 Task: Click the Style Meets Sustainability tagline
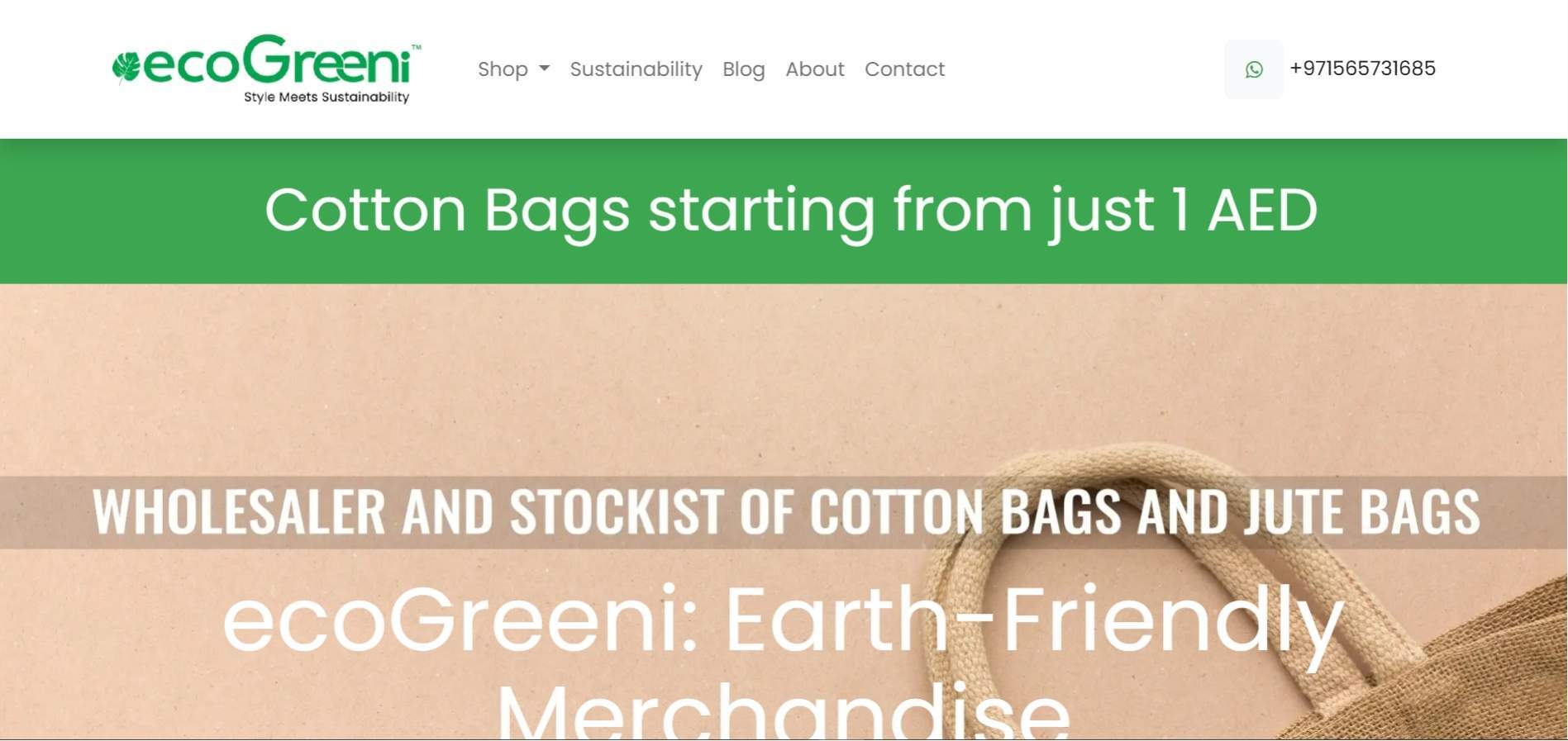click(326, 97)
